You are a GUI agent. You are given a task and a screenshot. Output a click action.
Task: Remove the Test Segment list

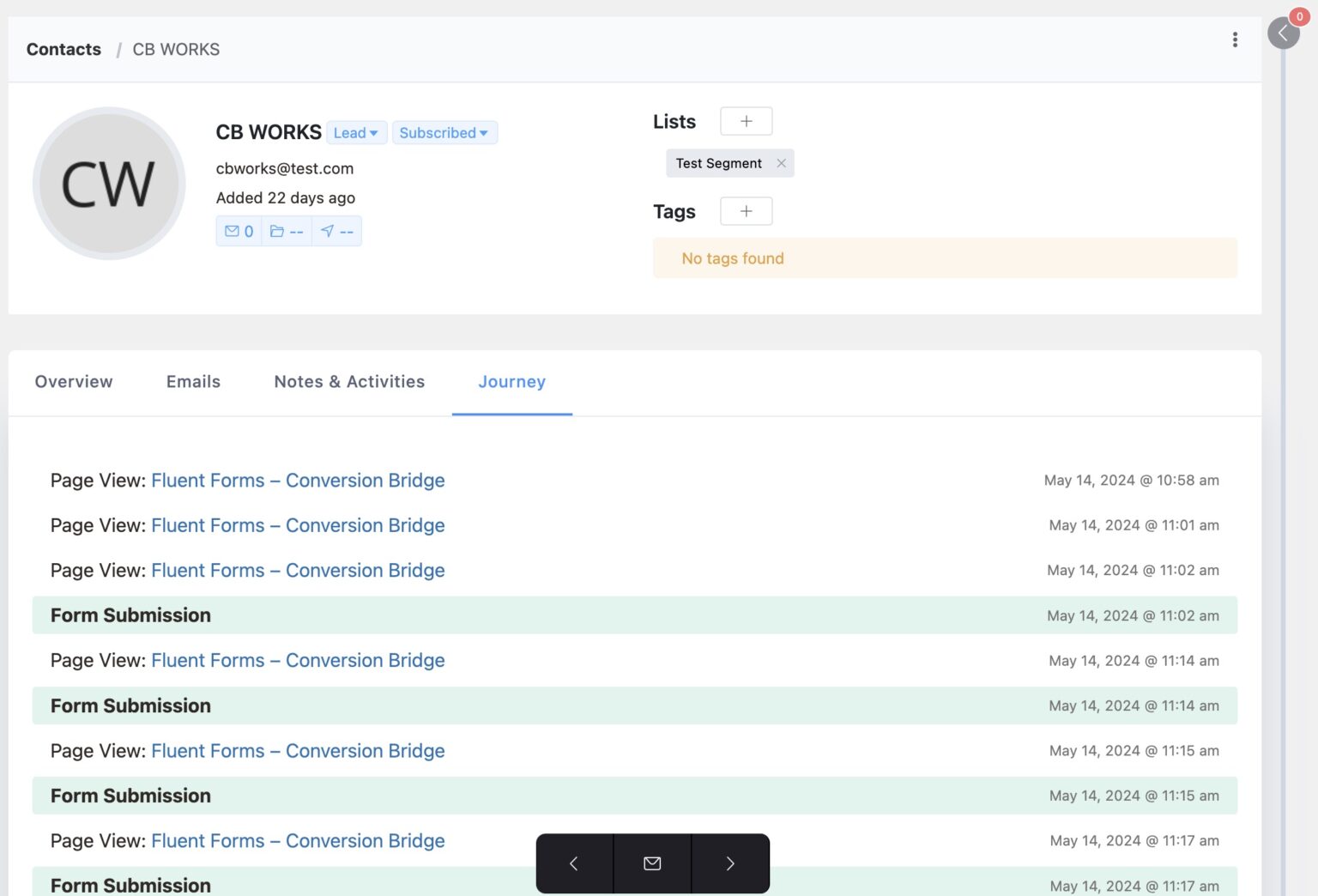[781, 163]
